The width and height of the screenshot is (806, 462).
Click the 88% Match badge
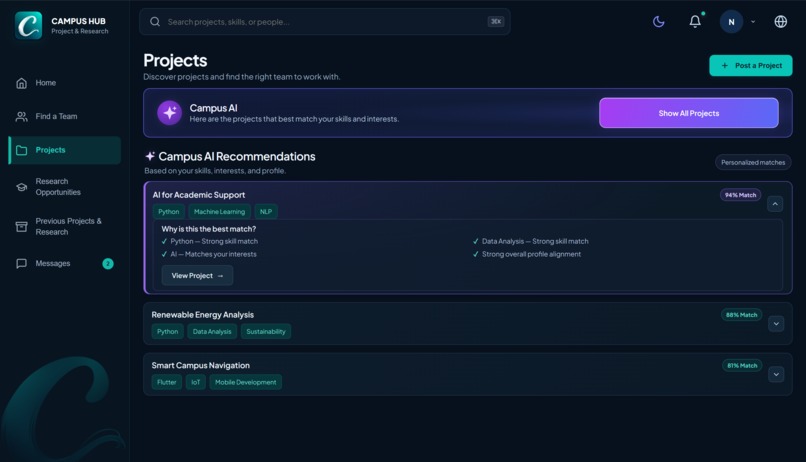point(741,315)
